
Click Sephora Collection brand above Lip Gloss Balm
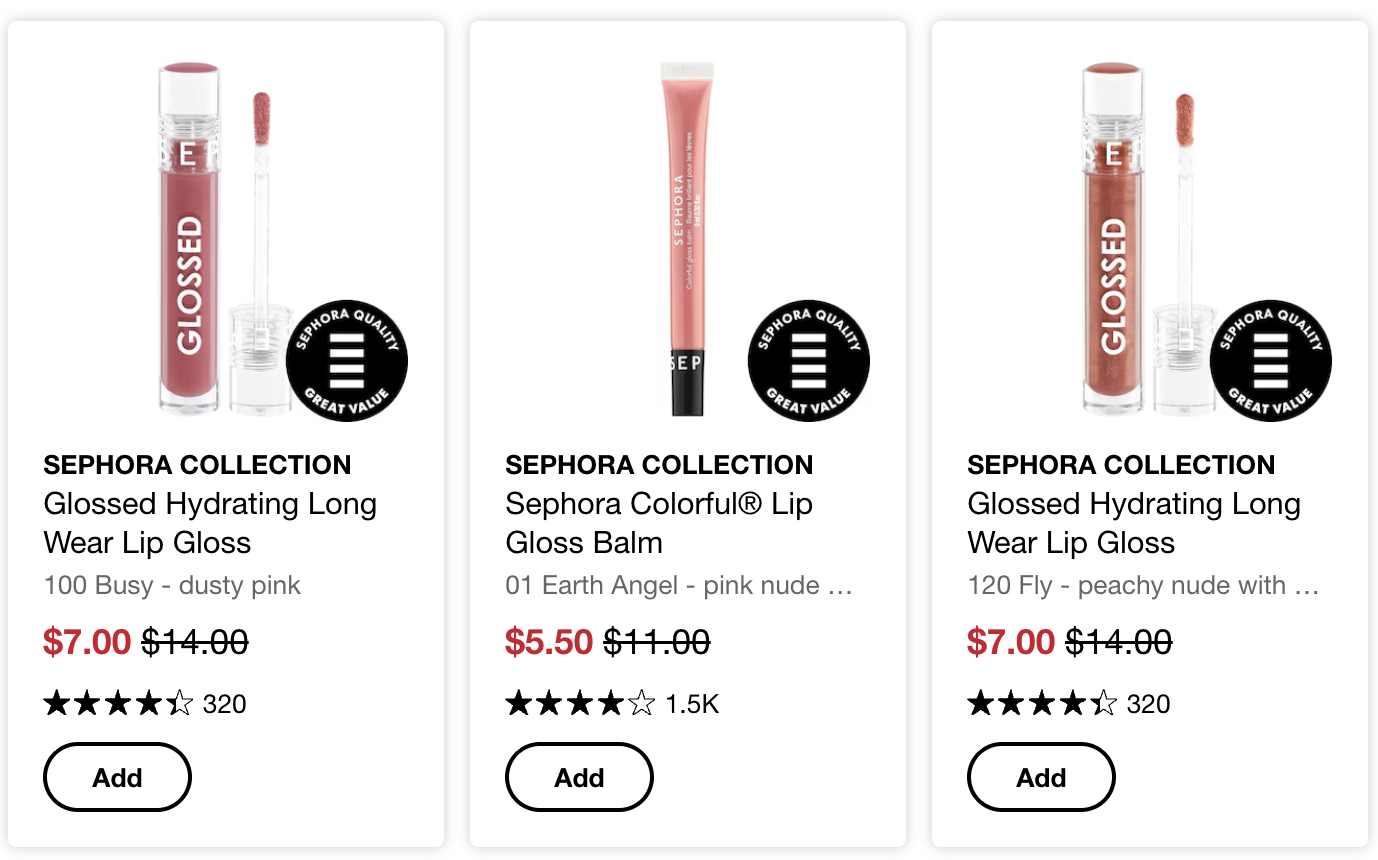[659, 465]
